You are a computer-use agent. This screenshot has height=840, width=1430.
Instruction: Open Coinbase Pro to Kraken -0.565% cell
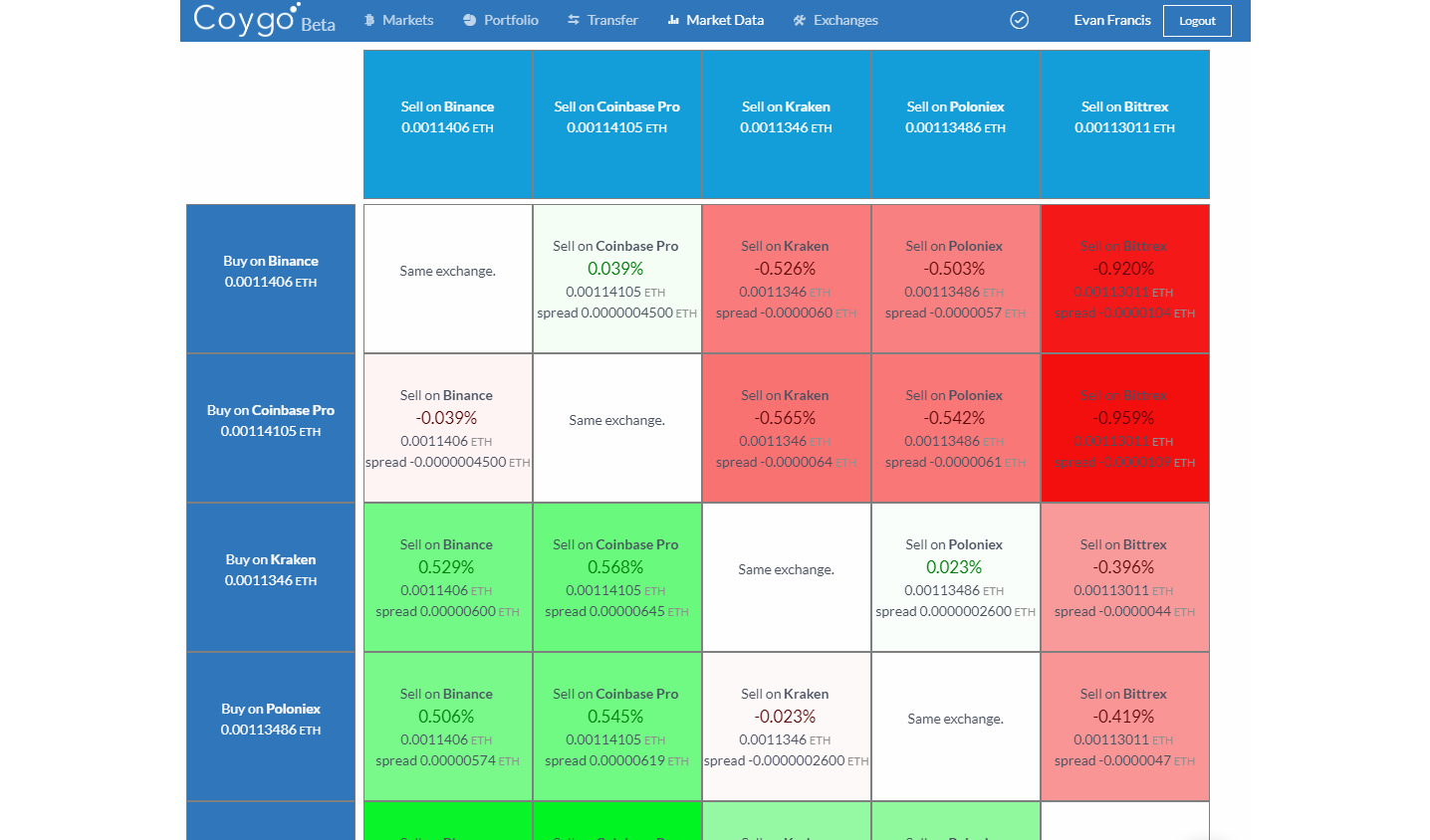pos(787,428)
